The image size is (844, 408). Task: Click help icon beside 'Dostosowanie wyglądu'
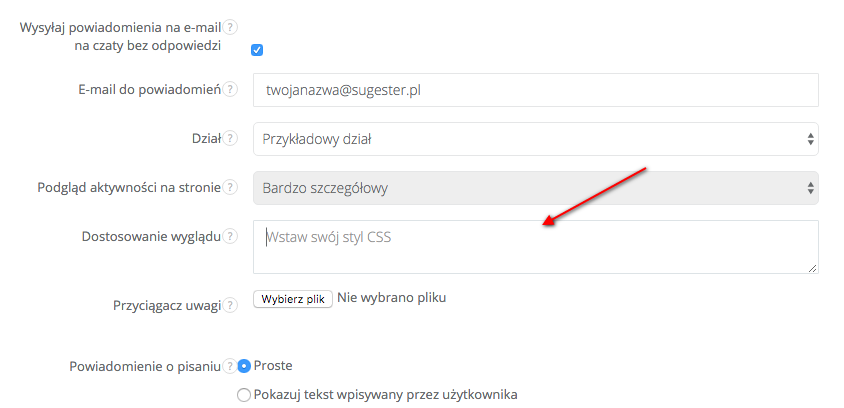click(x=231, y=237)
